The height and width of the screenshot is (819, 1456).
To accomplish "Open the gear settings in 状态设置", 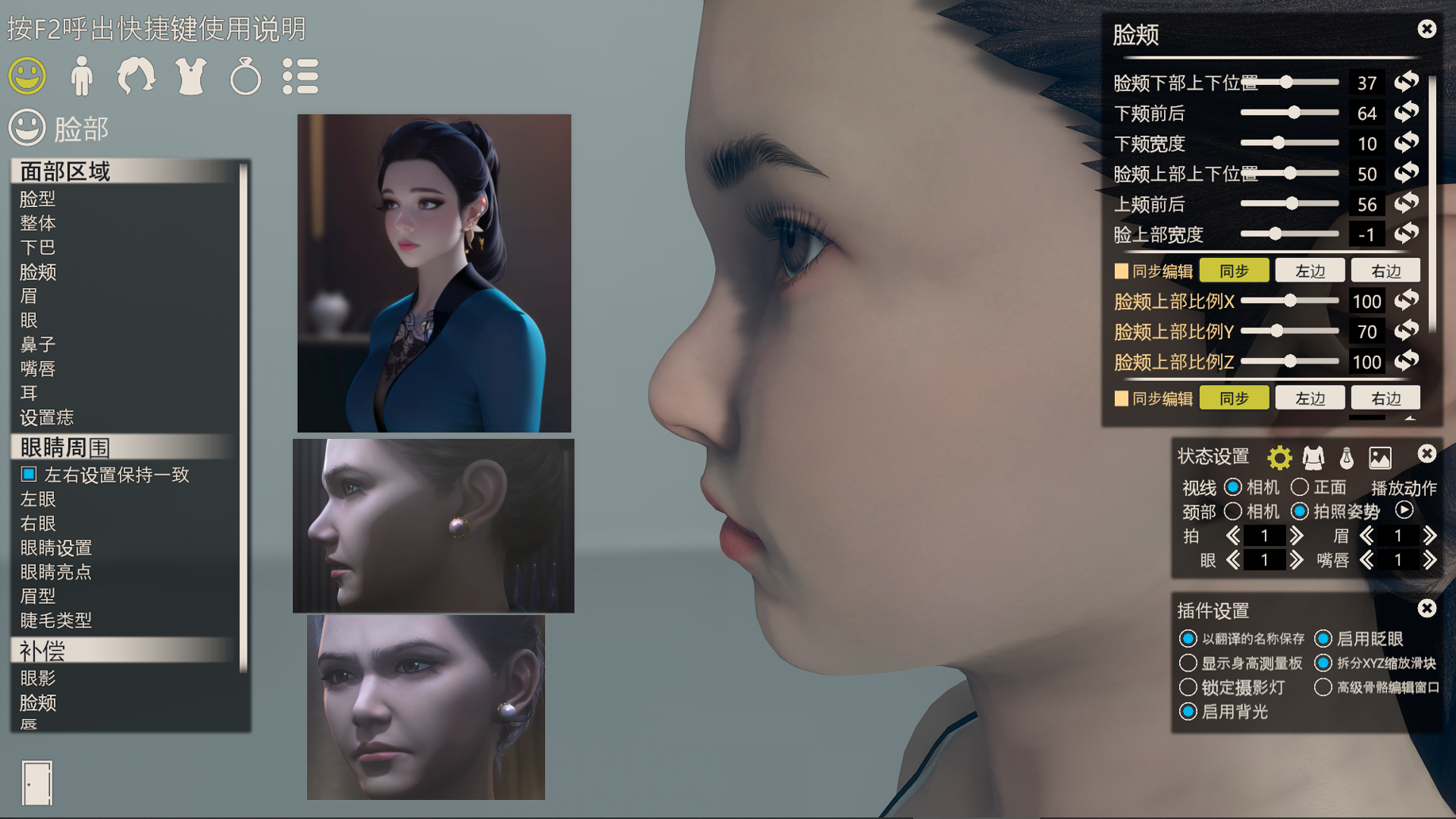I will (x=1279, y=458).
